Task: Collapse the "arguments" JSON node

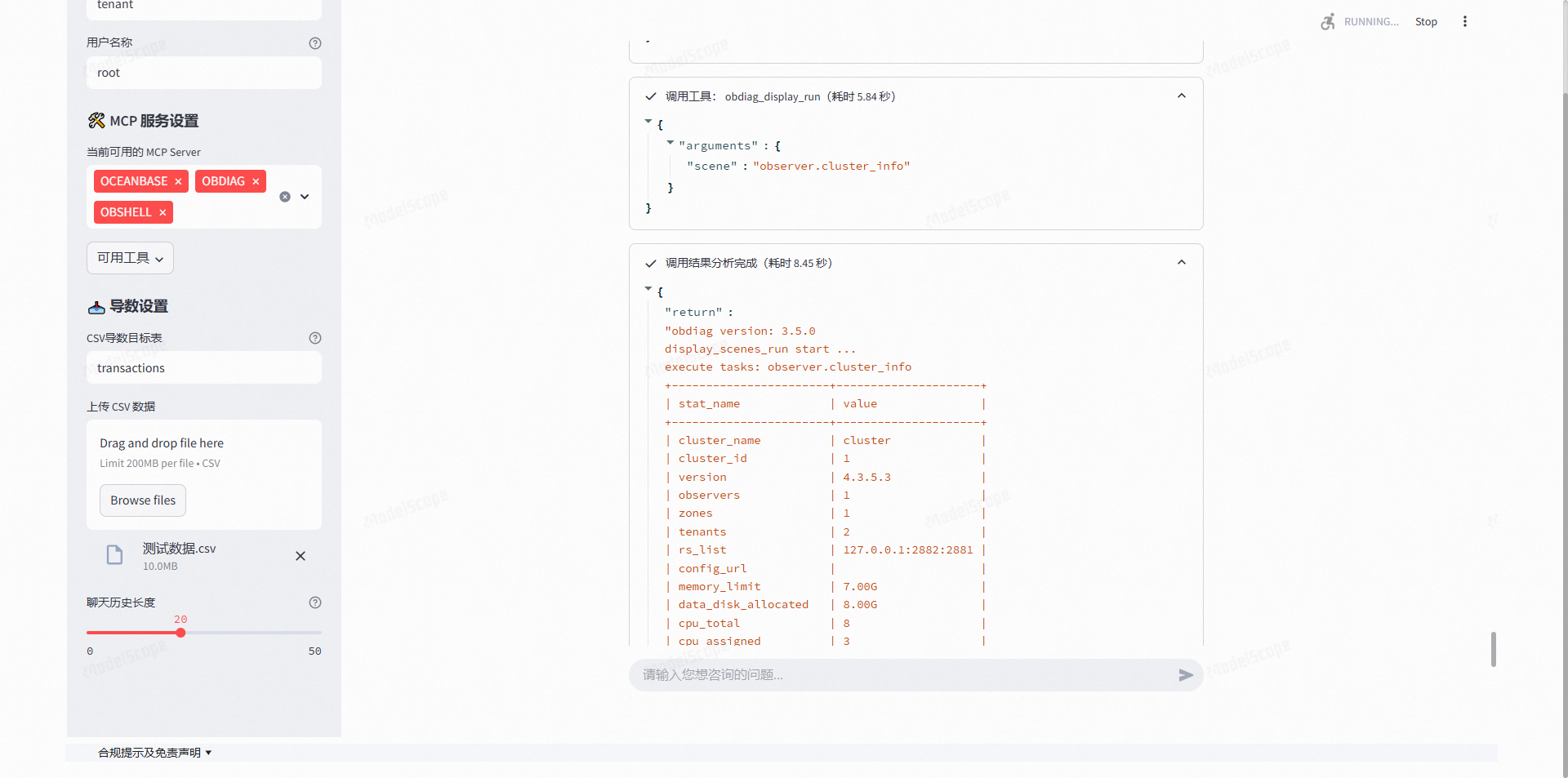Action: tap(670, 143)
